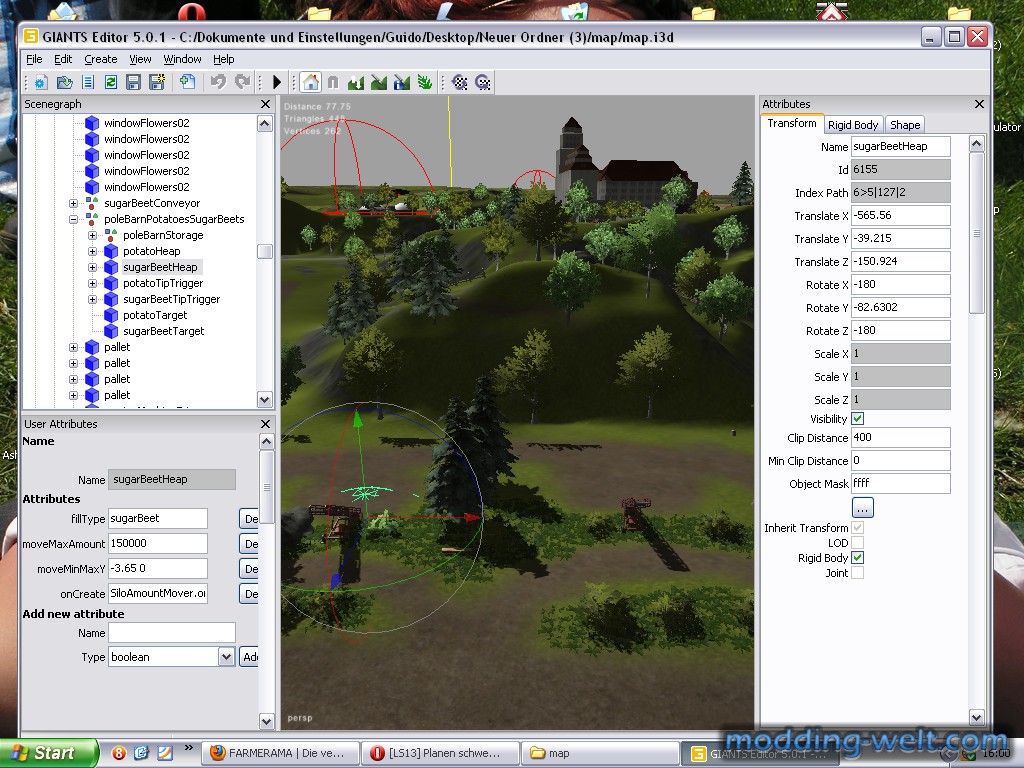
Task: Click the Scenegraph scrollbar thumb
Action: [x=264, y=251]
